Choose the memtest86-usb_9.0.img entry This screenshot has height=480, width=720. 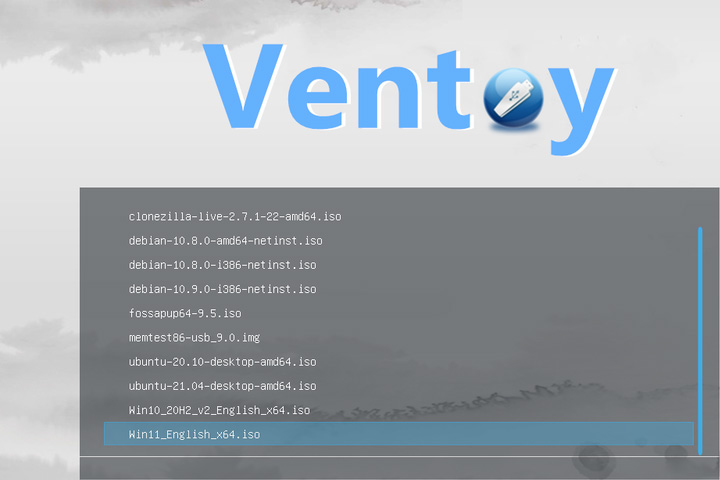coord(194,338)
